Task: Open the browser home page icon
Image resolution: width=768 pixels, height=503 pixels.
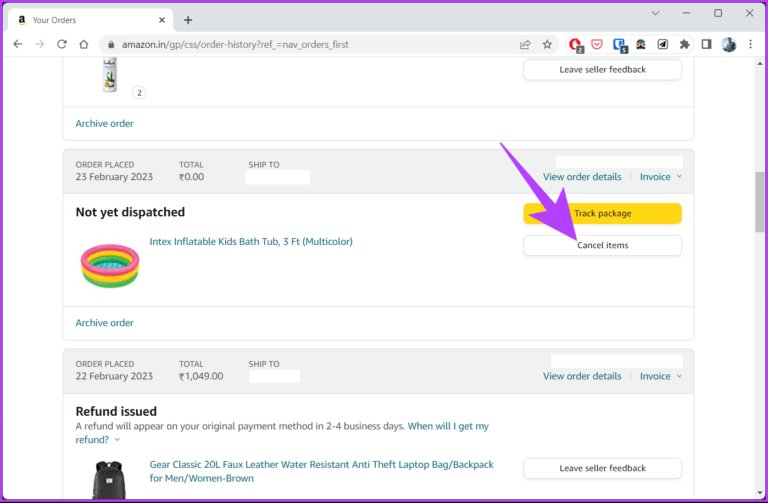Action: (84, 45)
